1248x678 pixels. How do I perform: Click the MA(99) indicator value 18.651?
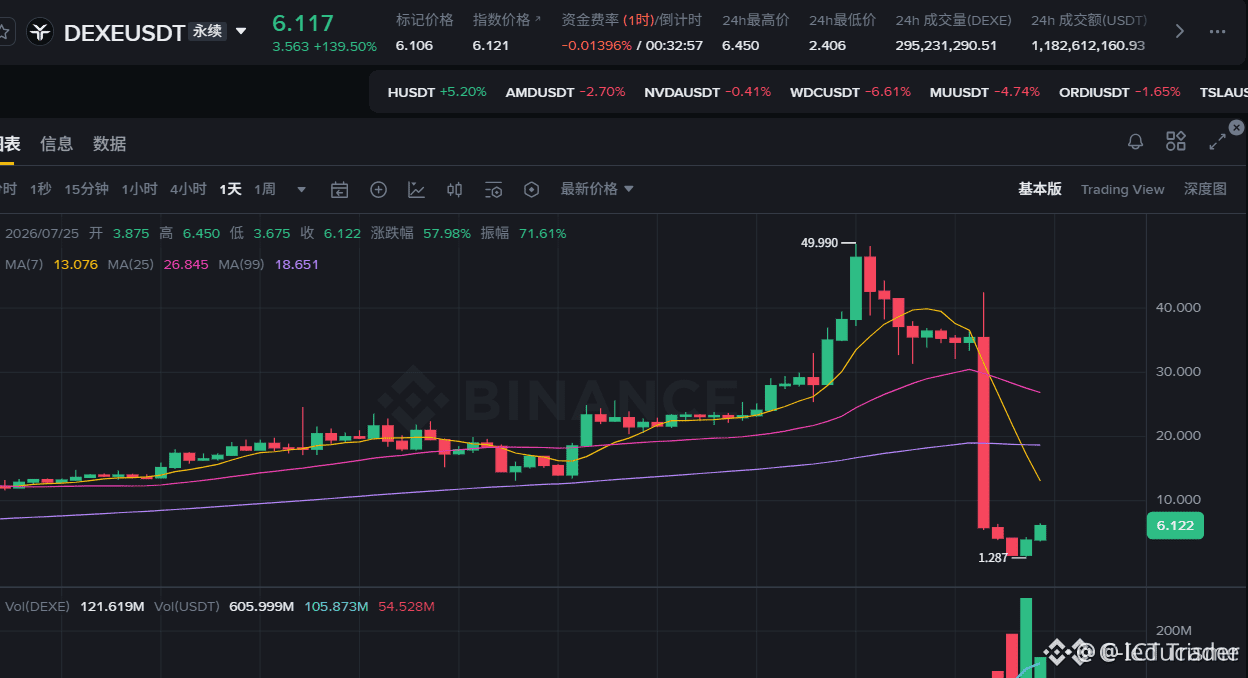296,264
